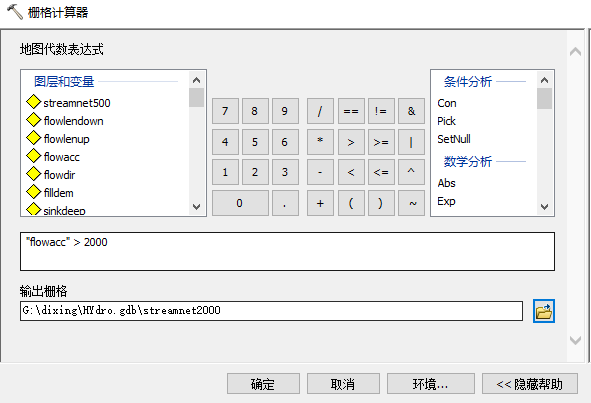
Task: Click the & Boolean And operator
Action: click(x=411, y=111)
